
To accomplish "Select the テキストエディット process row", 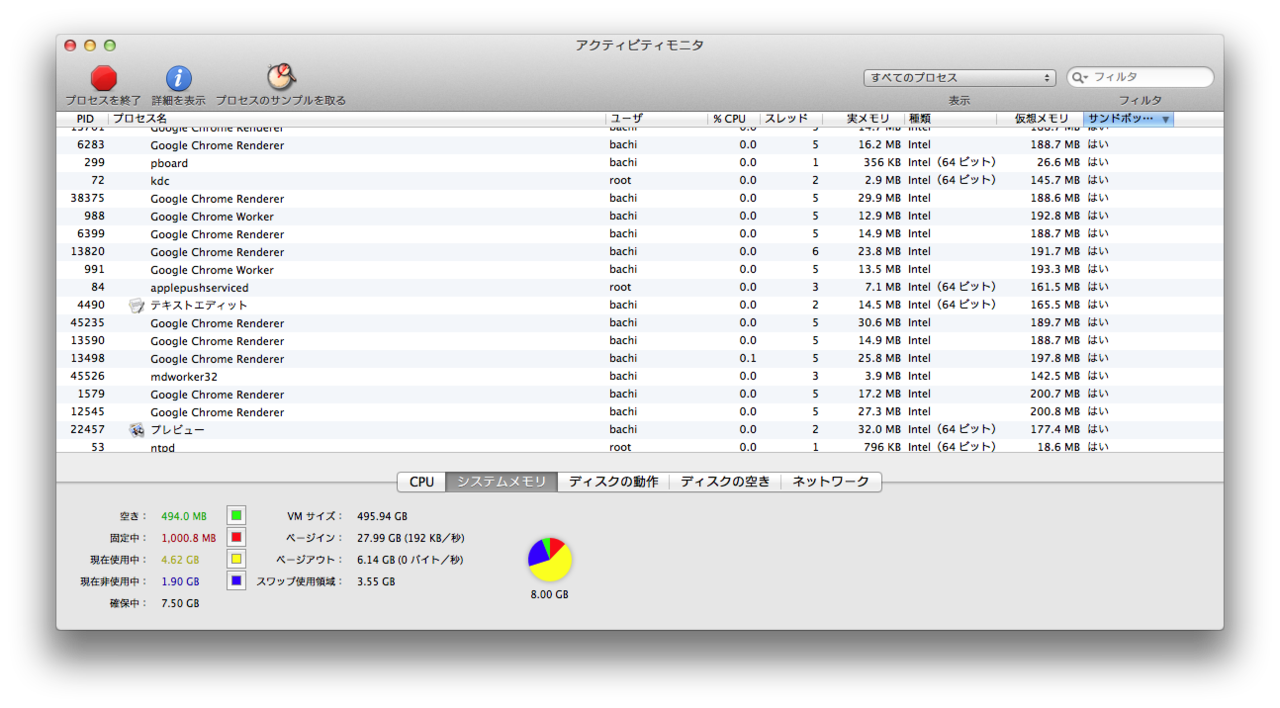I will point(640,306).
